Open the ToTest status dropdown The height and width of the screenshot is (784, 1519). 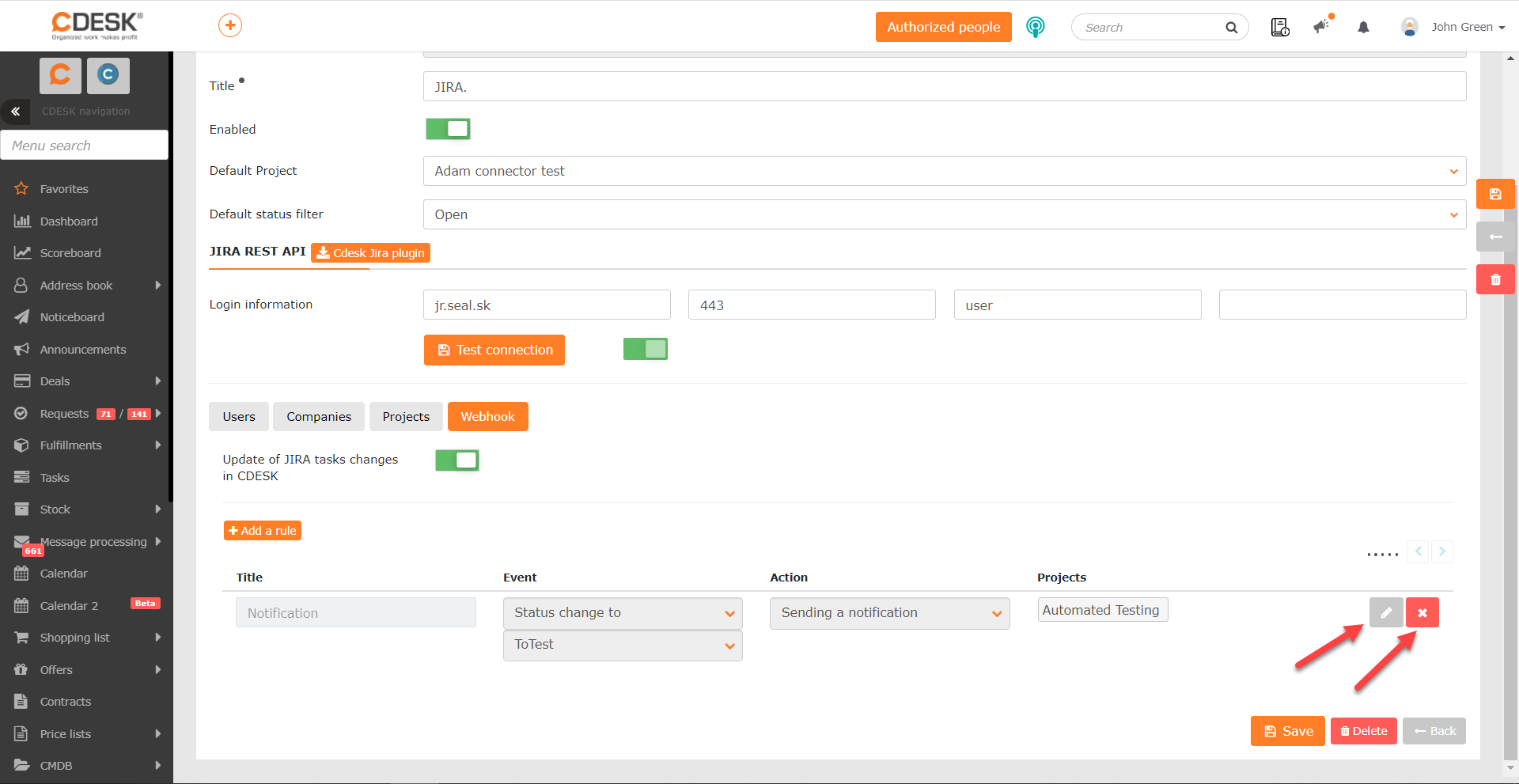(x=623, y=646)
